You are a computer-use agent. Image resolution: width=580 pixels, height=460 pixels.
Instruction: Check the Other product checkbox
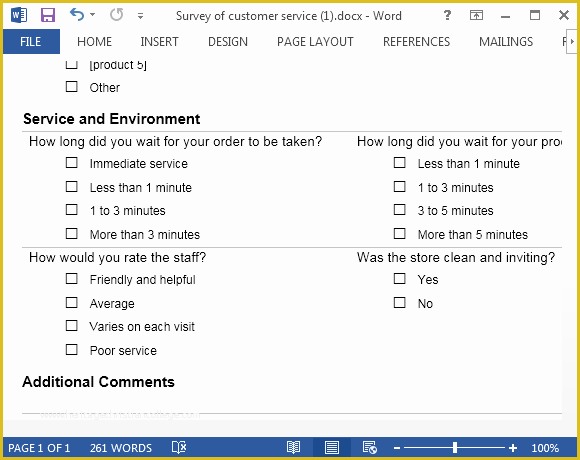(x=71, y=87)
